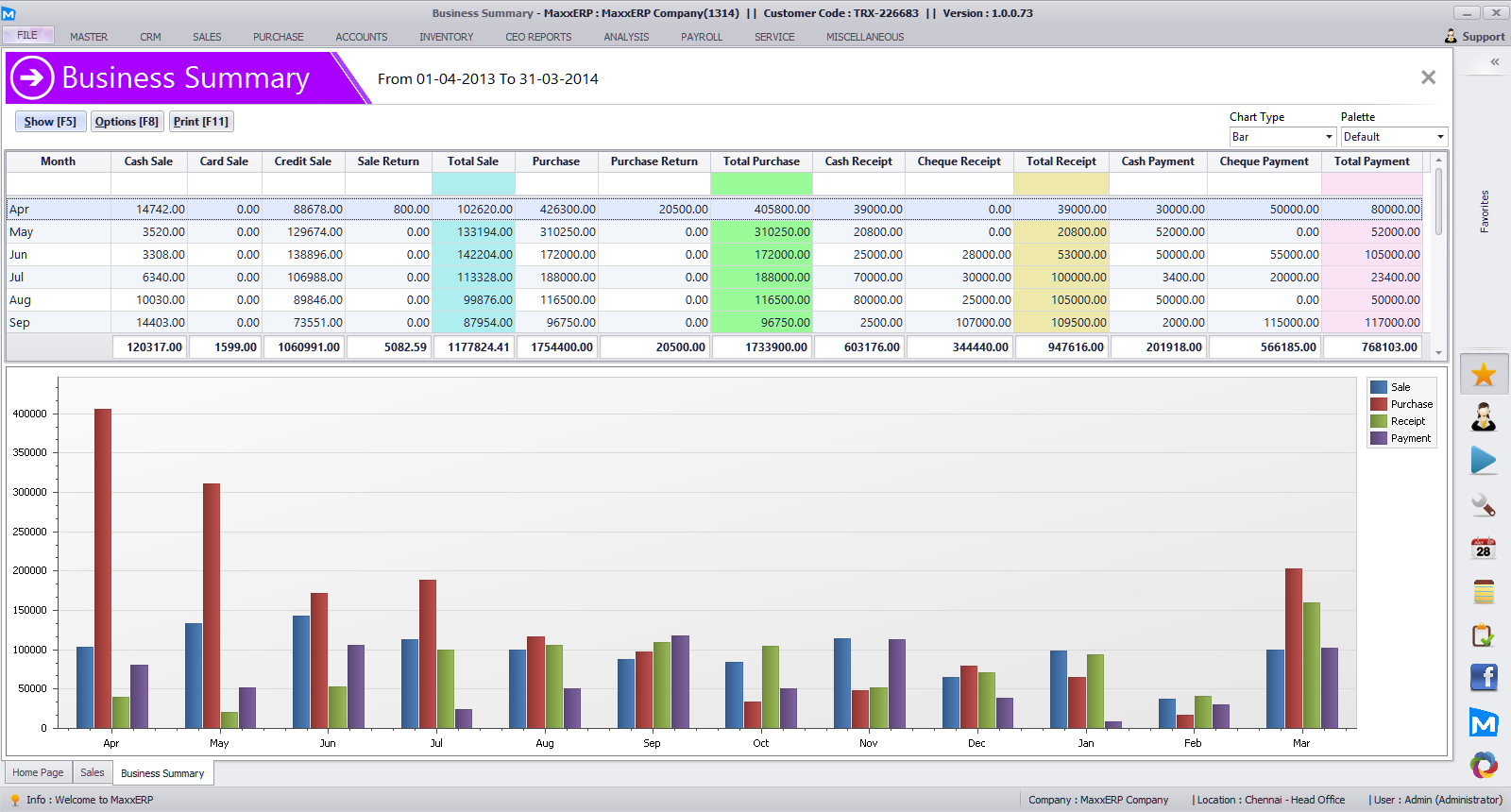Open the INVENTORY menu

[x=446, y=37]
